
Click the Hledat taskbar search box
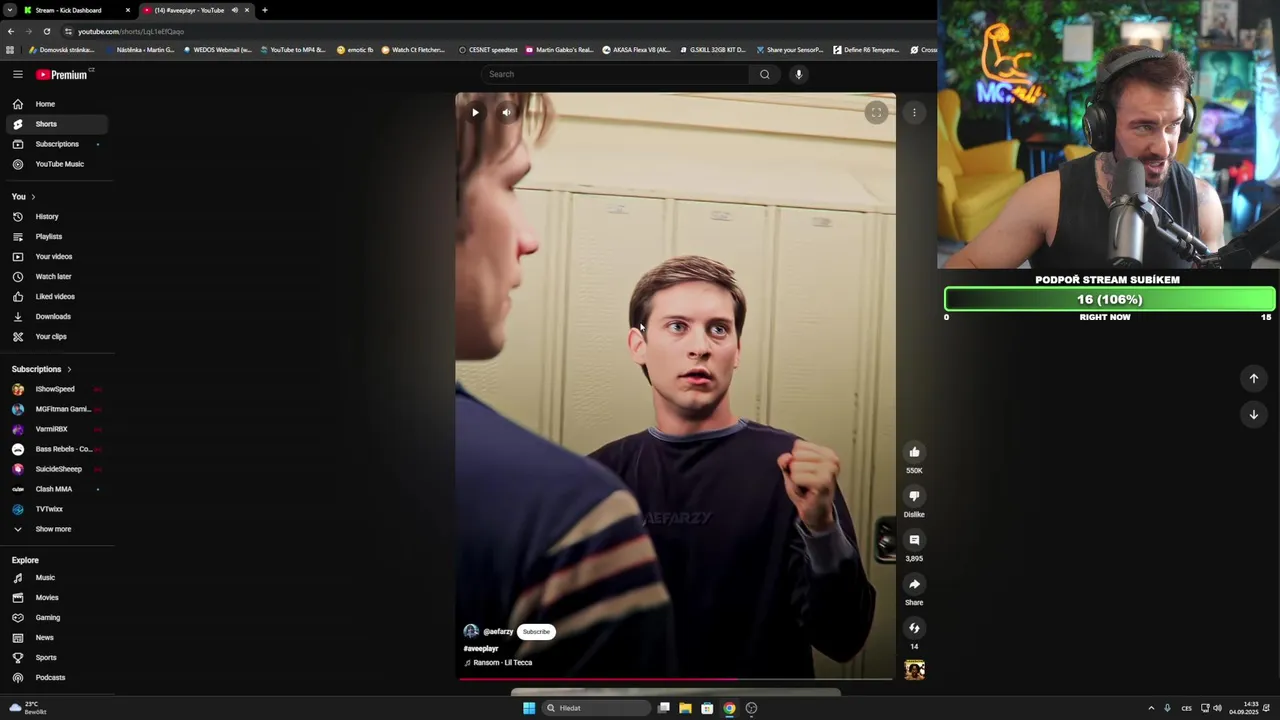point(596,708)
